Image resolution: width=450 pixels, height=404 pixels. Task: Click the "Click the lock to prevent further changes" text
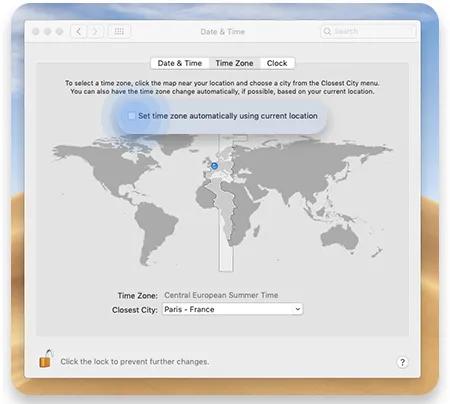tap(135, 362)
